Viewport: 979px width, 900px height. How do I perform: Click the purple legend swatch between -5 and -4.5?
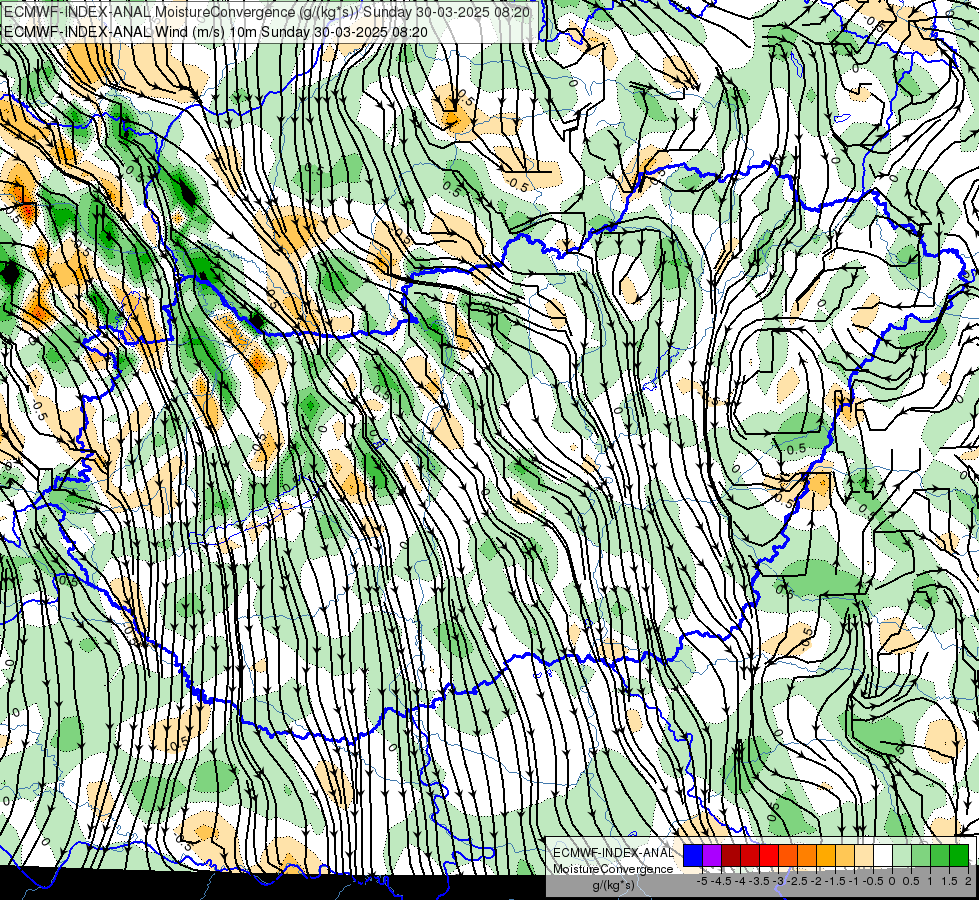coord(712,855)
